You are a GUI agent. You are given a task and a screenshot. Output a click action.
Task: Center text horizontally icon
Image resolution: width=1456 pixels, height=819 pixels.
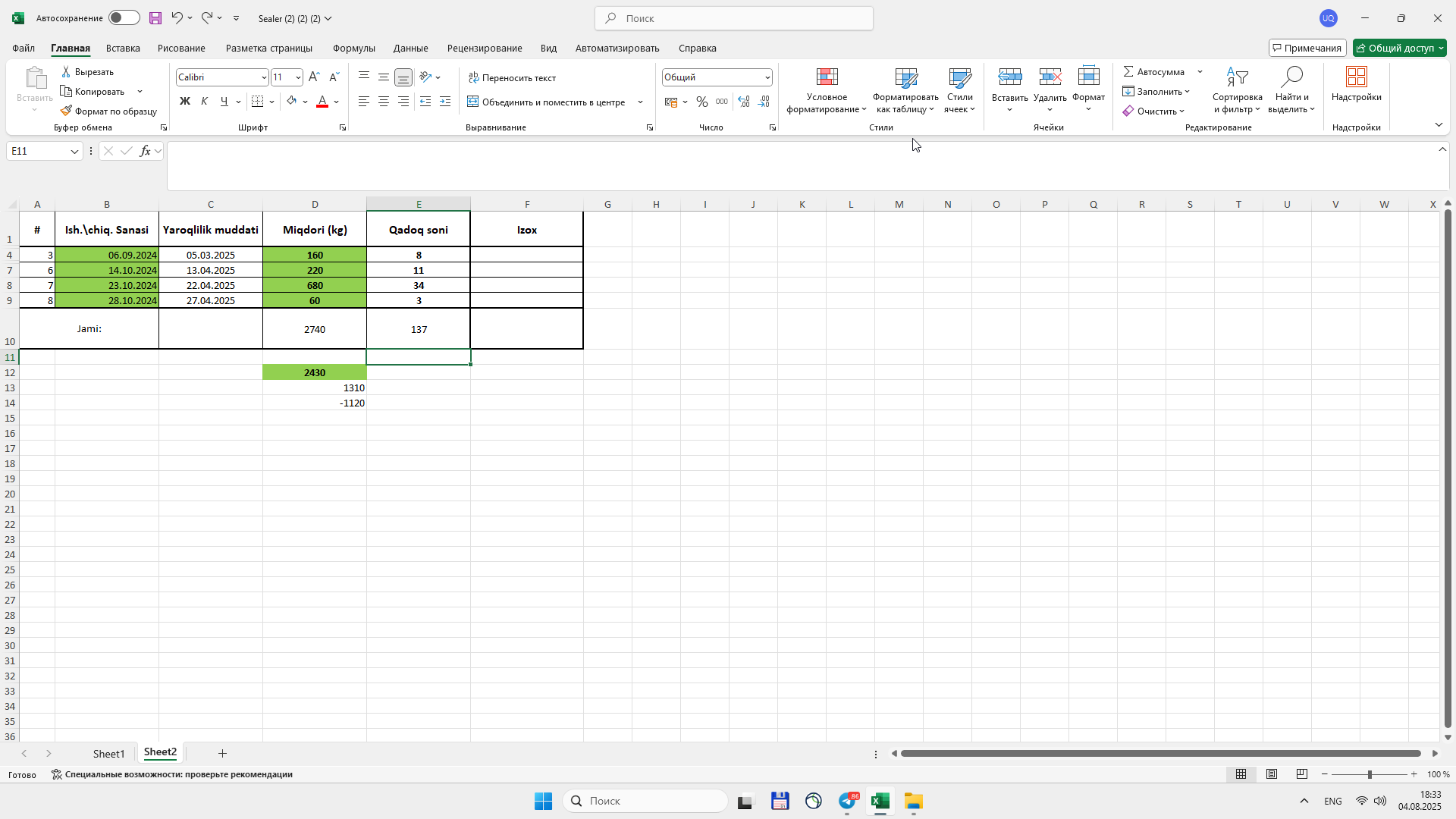tap(384, 102)
